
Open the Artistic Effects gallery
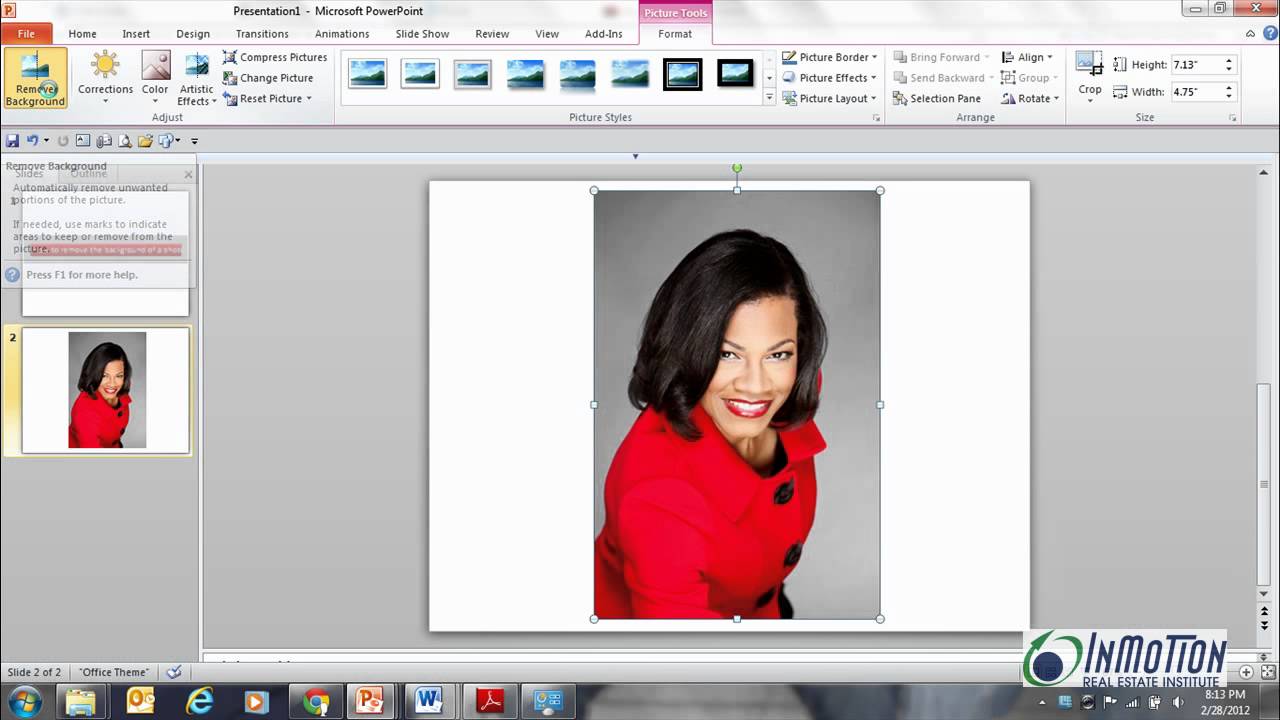[x=196, y=78]
